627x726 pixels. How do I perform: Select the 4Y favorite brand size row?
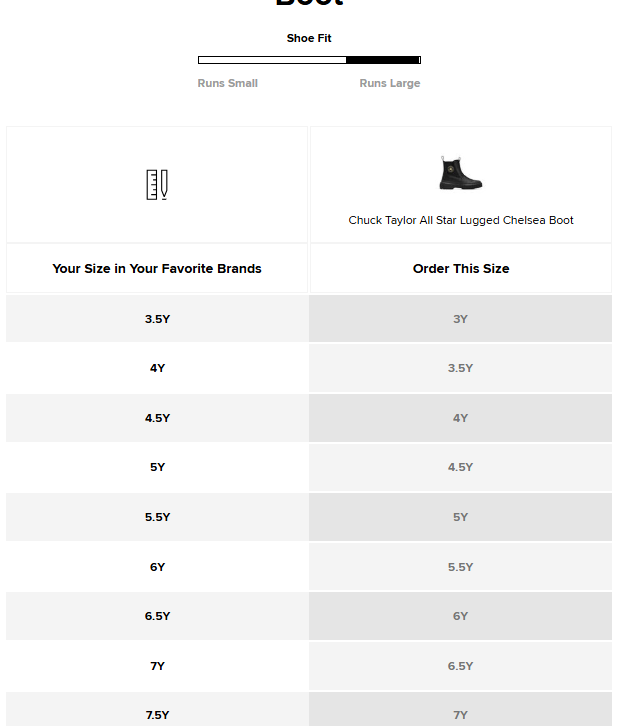[157, 368]
